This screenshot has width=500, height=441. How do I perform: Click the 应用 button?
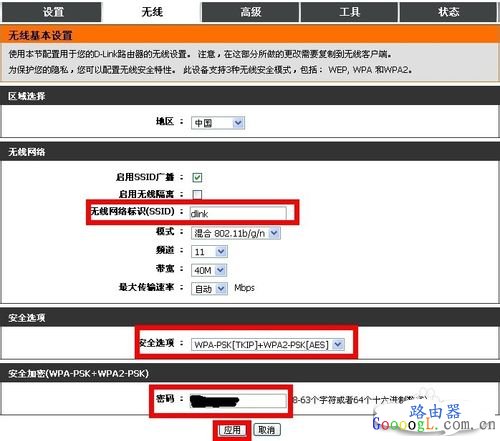pos(232,430)
